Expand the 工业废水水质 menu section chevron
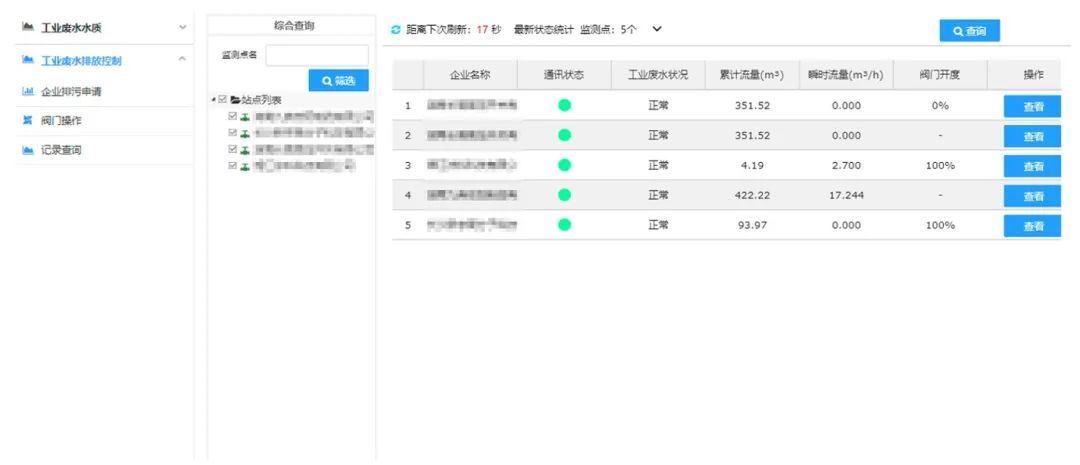The width and height of the screenshot is (1080, 465). [182, 27]
